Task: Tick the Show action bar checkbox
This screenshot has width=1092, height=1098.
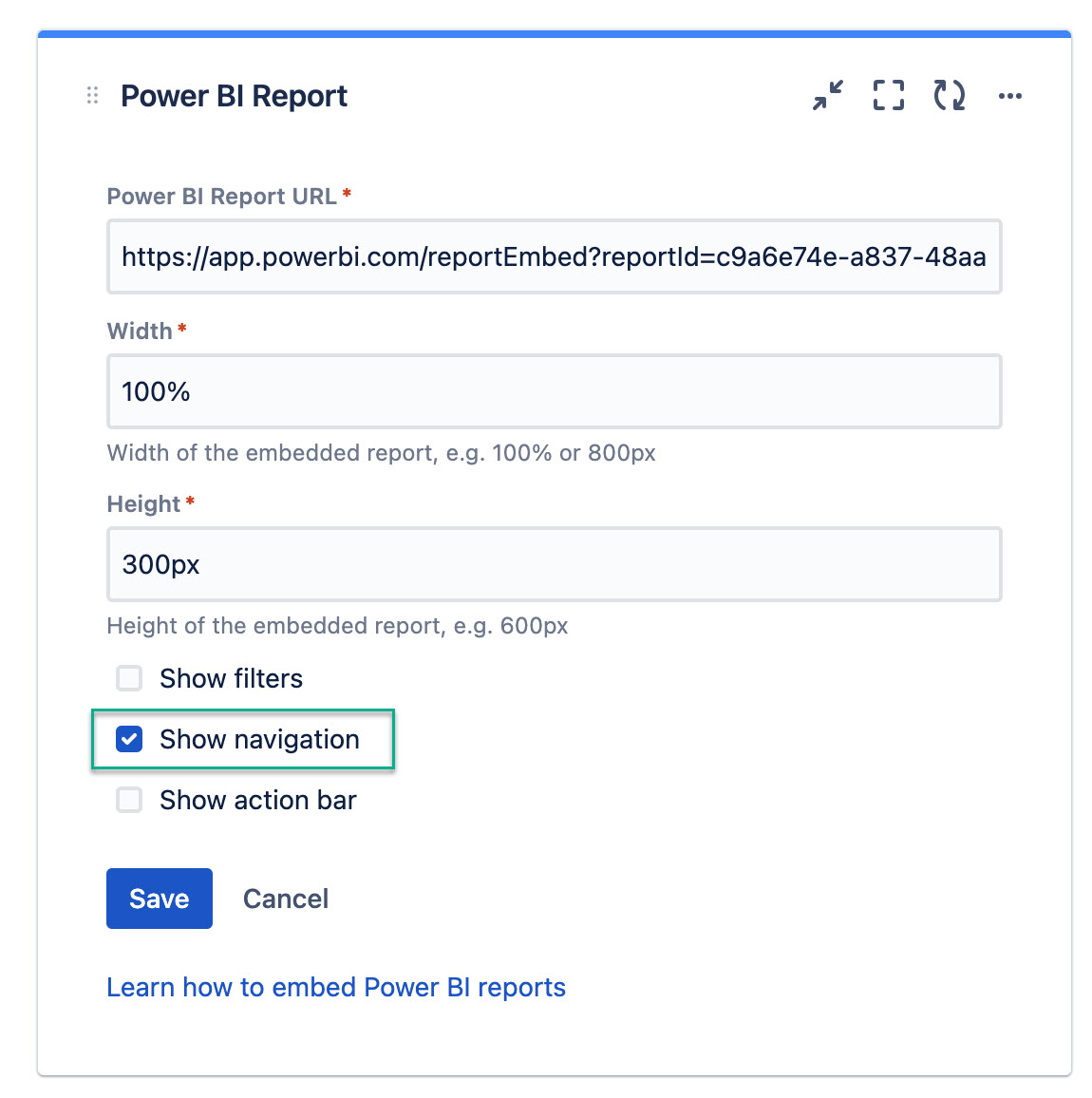Action: pos(129,800)
